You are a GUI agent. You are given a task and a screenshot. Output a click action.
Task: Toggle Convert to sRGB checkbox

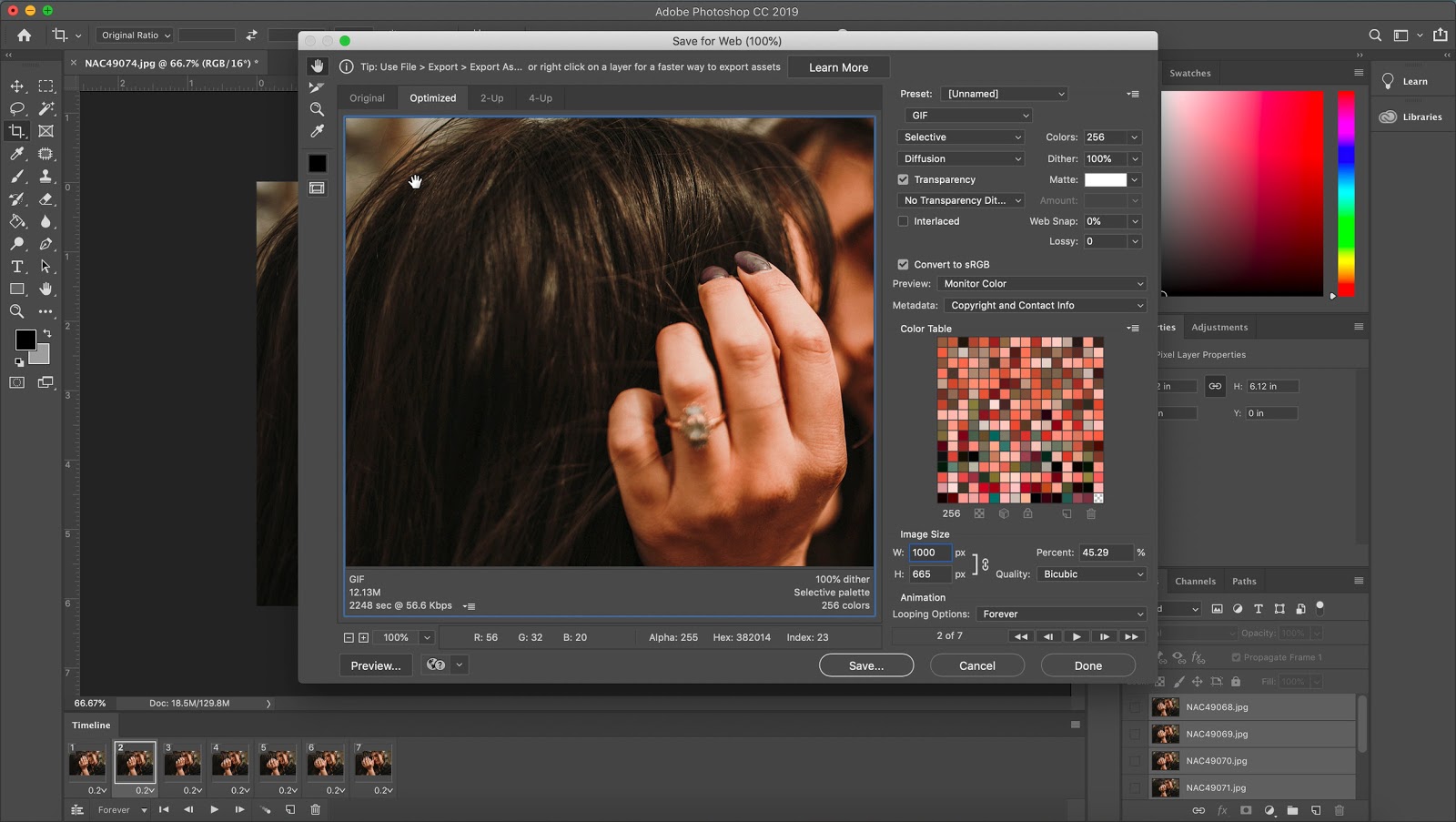point(903,264)
